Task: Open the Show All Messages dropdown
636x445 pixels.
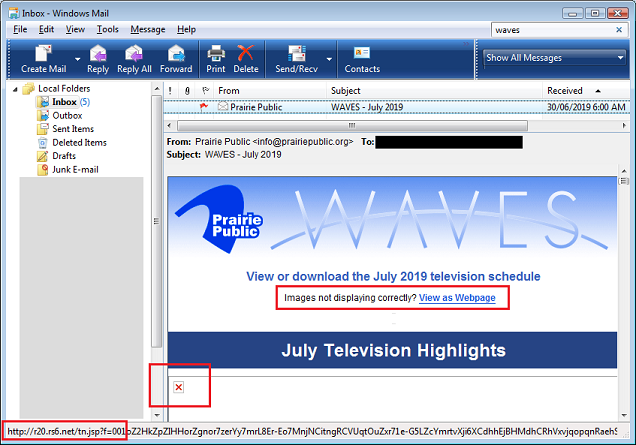Action: (554, 58)
